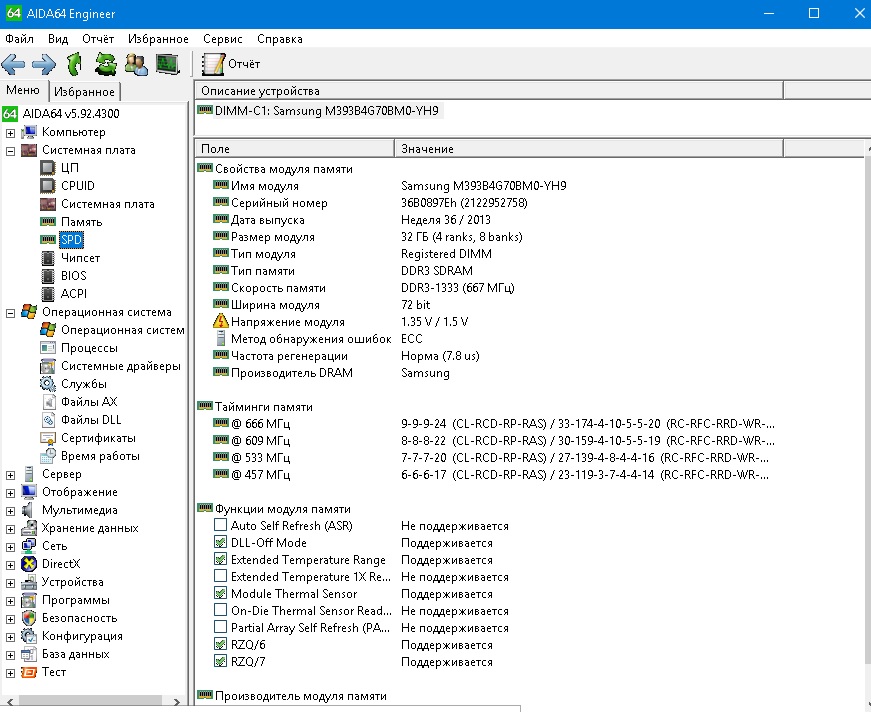Click the monitor diagnostics toolbar icon
The width and height of the screenshot is (871, 712).
point(167,64)
